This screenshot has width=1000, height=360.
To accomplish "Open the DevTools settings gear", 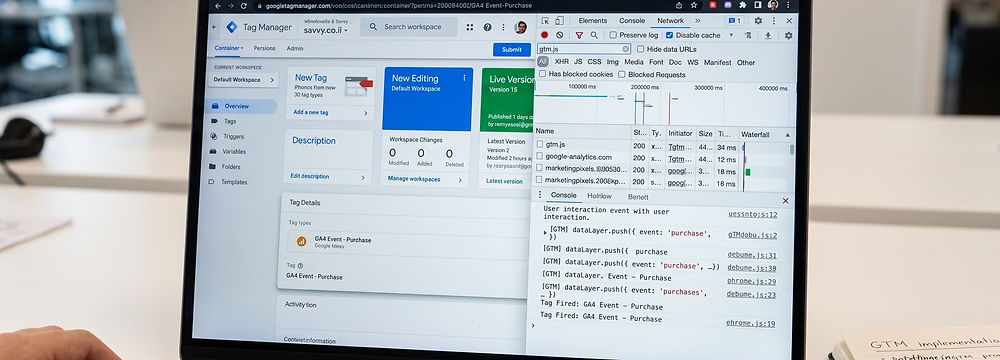I will pyautogui.click(x=758, y=20).
